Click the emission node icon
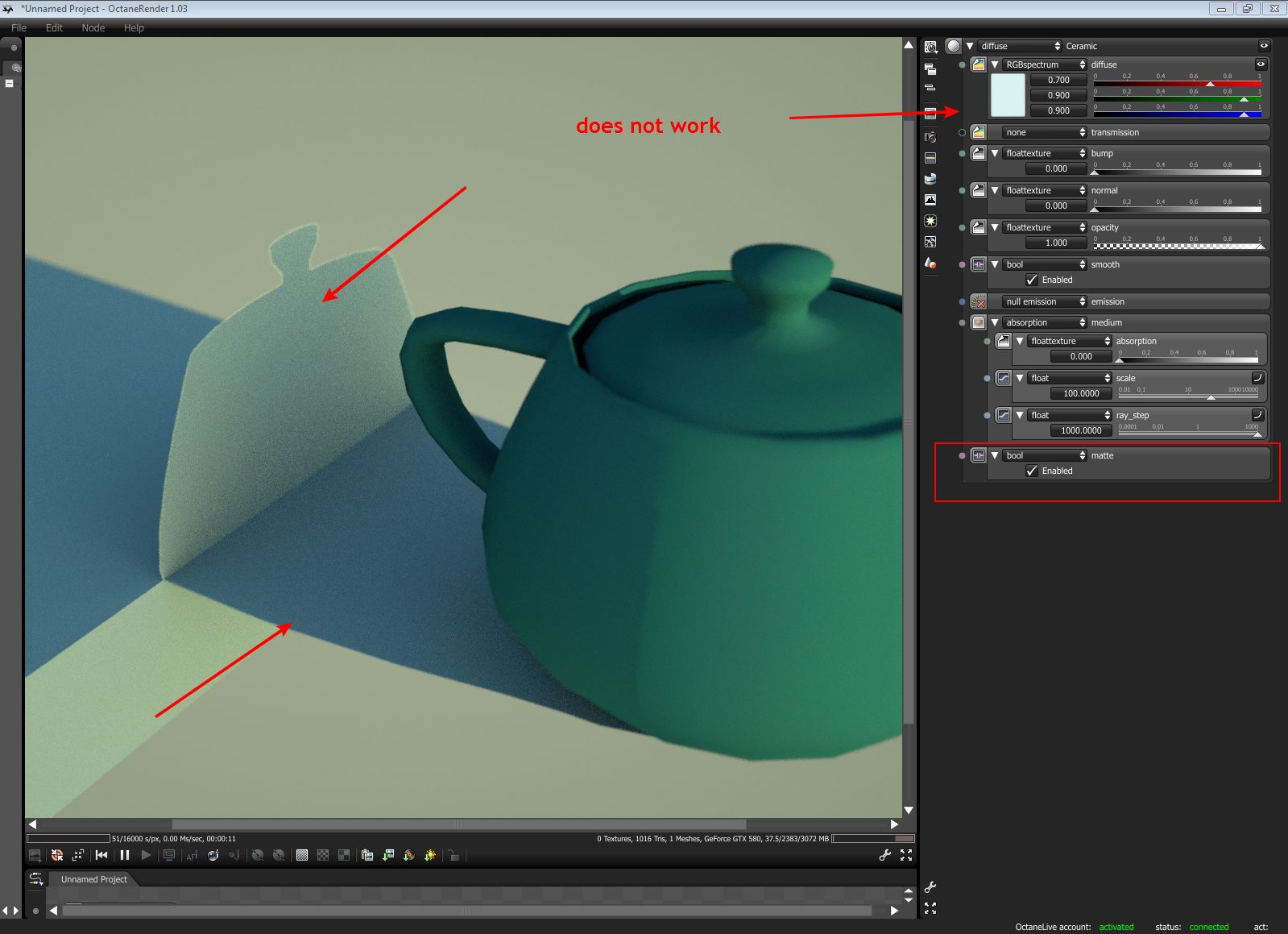 coord(979,301)
